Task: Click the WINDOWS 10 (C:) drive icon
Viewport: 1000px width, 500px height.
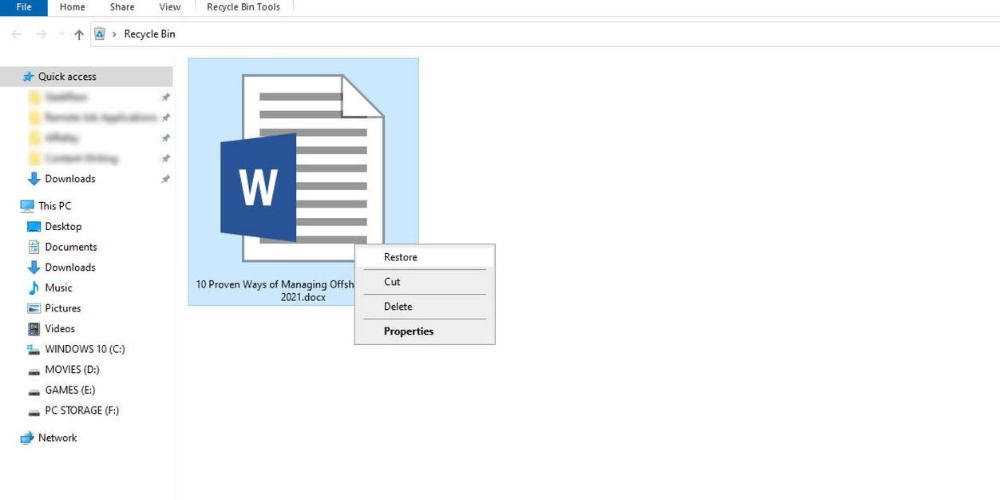Action: pyautogui.click(x=34, y=349)
